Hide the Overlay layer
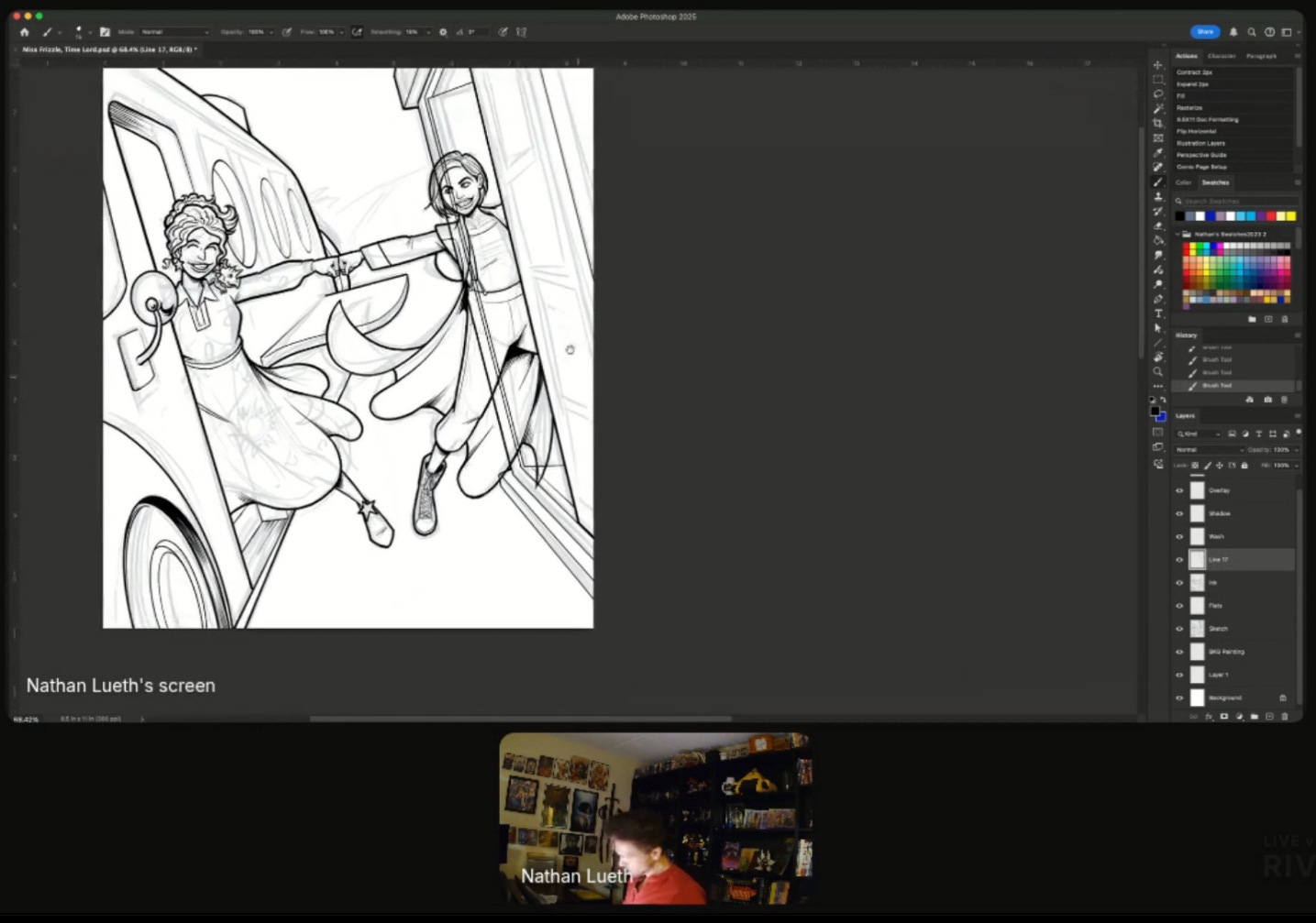1316x923 pixels. click(x=1180, y=490)
